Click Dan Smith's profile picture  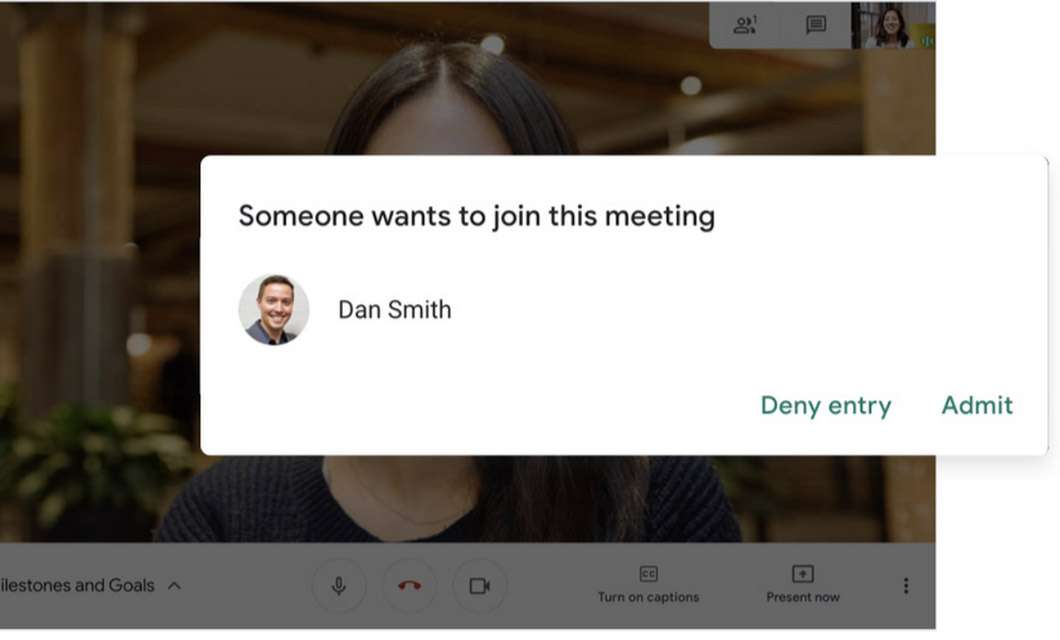pos(274,310)
